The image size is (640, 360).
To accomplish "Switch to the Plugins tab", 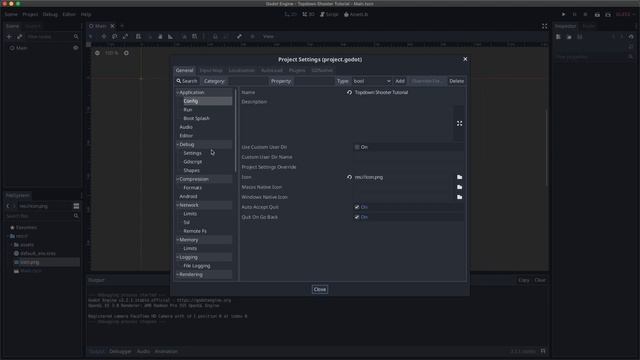I will click(x=297, y=70).
